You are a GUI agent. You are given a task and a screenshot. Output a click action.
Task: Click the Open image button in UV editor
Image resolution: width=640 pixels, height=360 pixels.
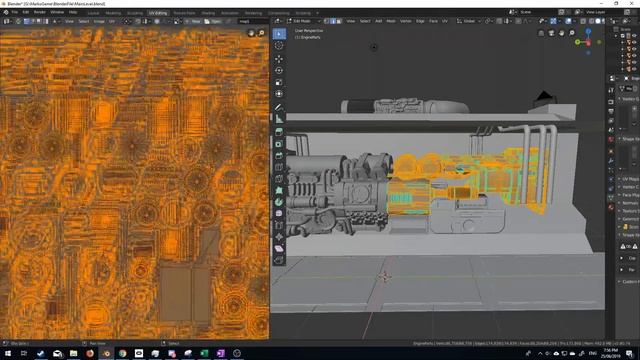(x=213, y=21)
